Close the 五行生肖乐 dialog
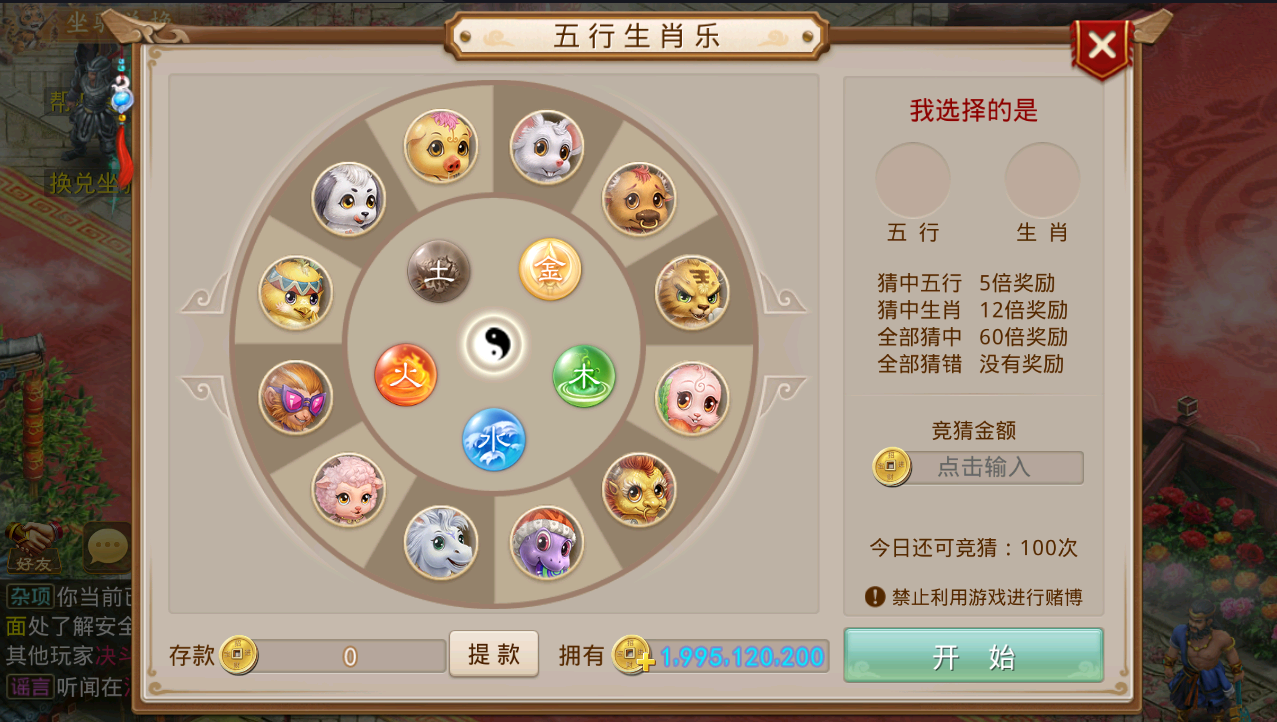Screen dimensions: 1277x722 click(x=1102, y=46)
